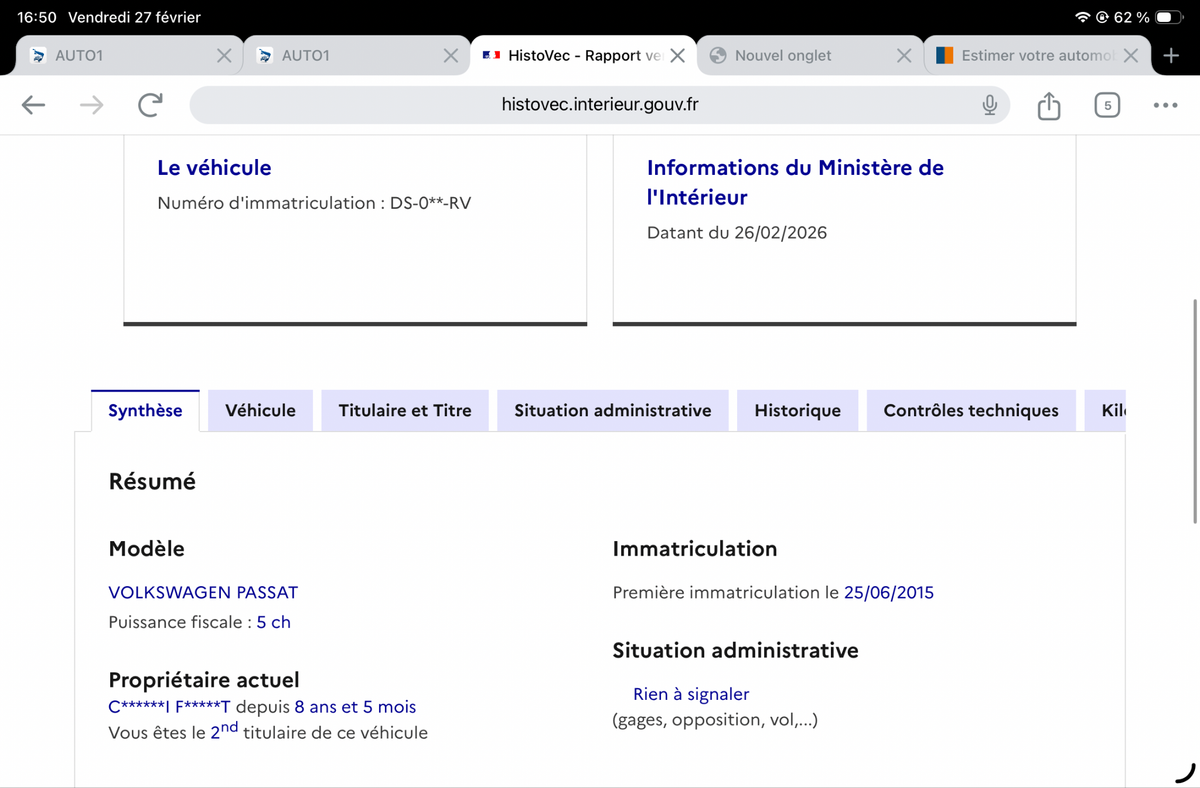The height and width of the screenshot is (788, 1200).
Task: Tap the browser back arrow
Action: point(34,105)
